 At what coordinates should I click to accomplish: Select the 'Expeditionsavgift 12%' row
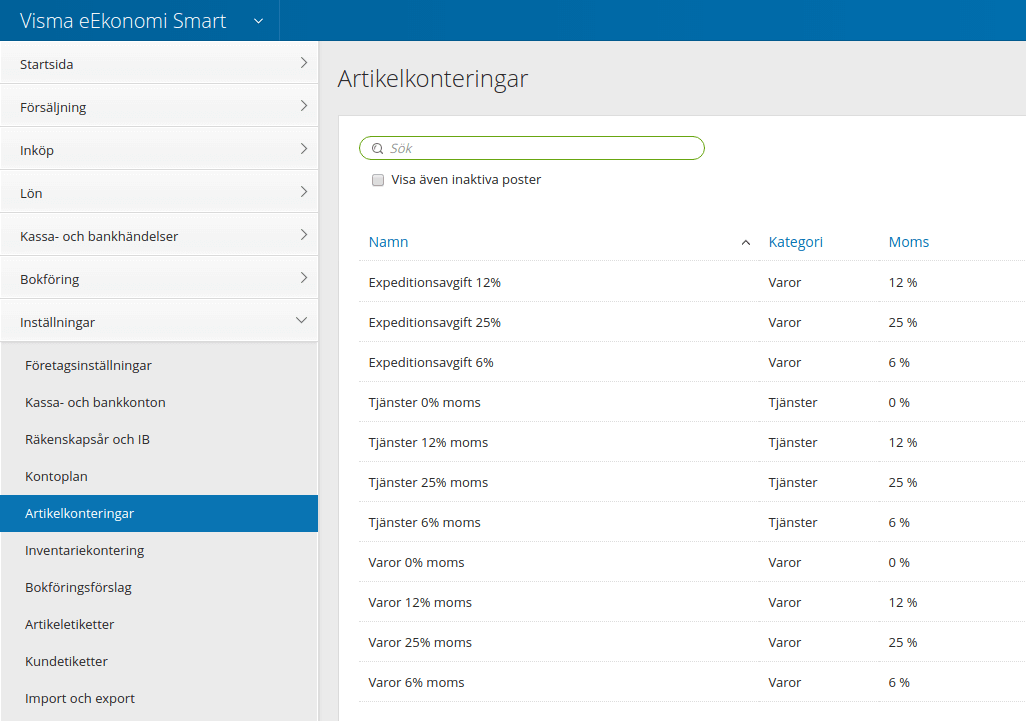coord(434,283)
